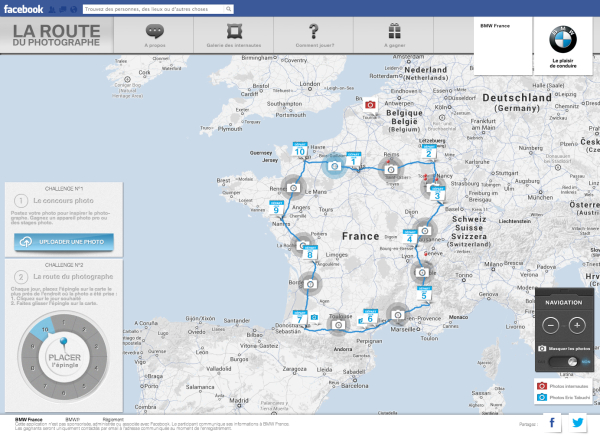The image size is (600, 436).
Task: Zoom in with the plus navigation button
Action: coord(577,326)
